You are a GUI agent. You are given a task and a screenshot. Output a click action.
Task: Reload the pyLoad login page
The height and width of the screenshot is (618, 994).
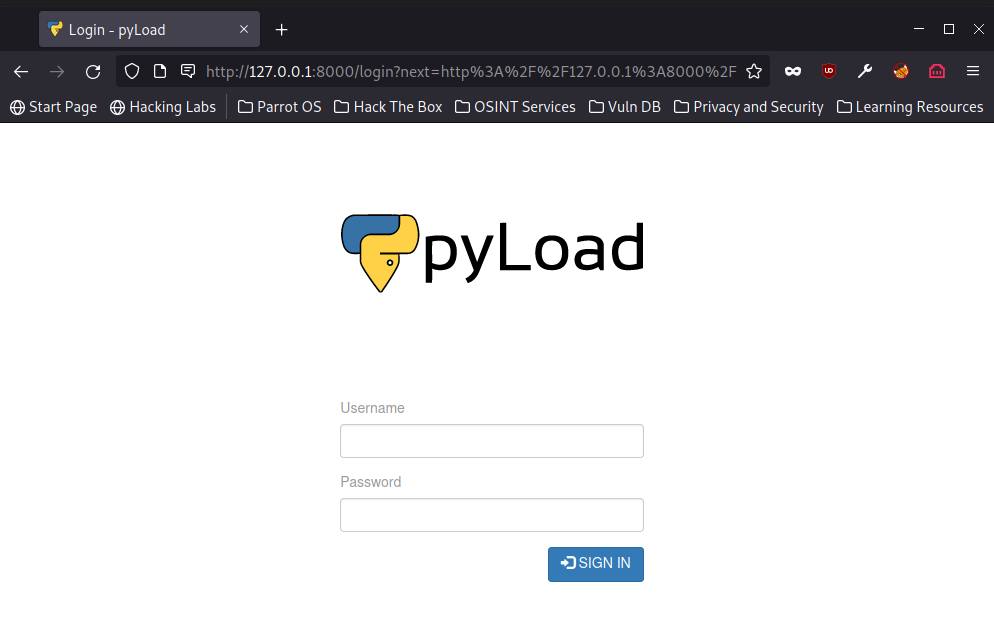pos(93,72)
